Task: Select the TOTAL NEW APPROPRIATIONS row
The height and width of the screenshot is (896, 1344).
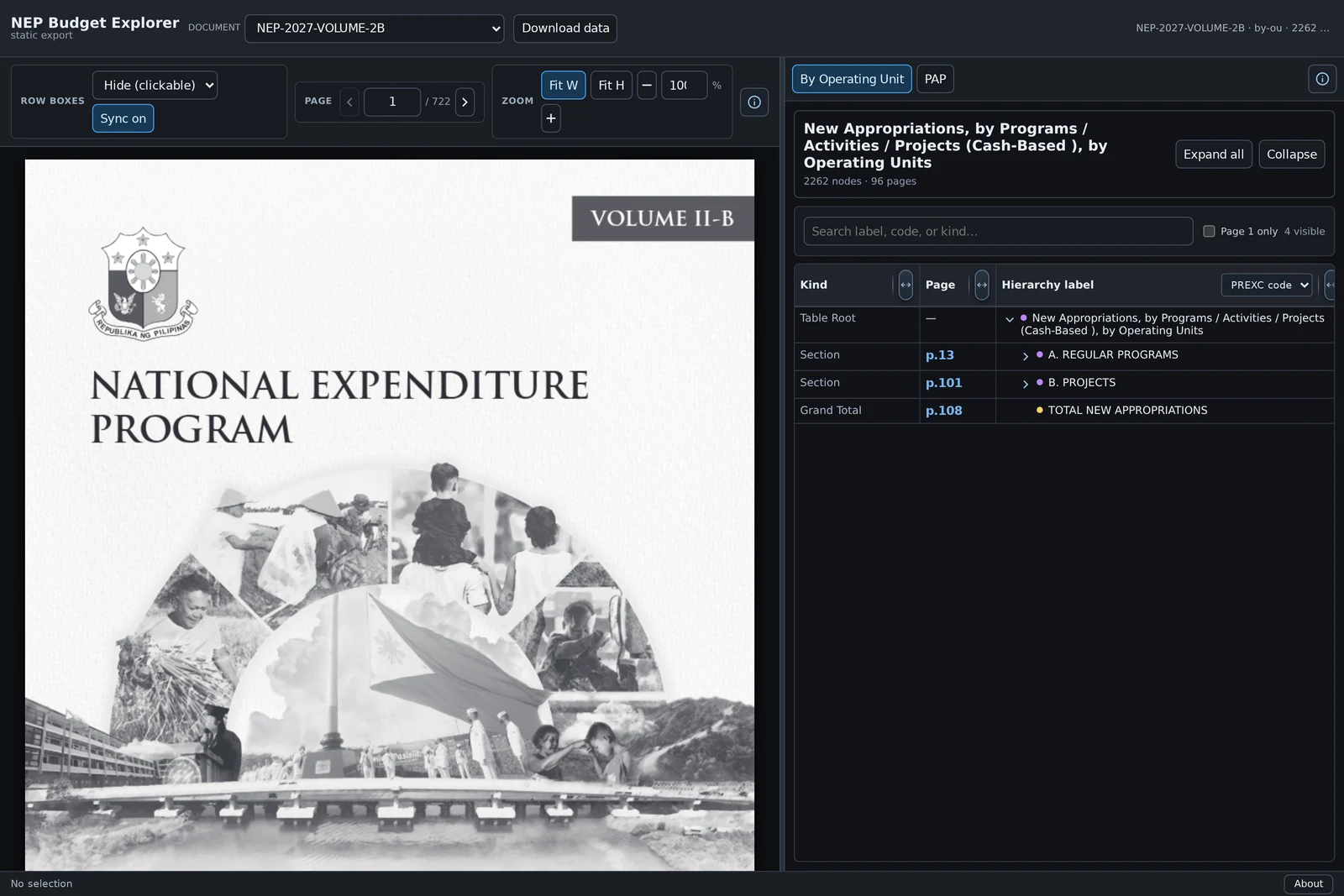Action: click(x=1064, y=411)
